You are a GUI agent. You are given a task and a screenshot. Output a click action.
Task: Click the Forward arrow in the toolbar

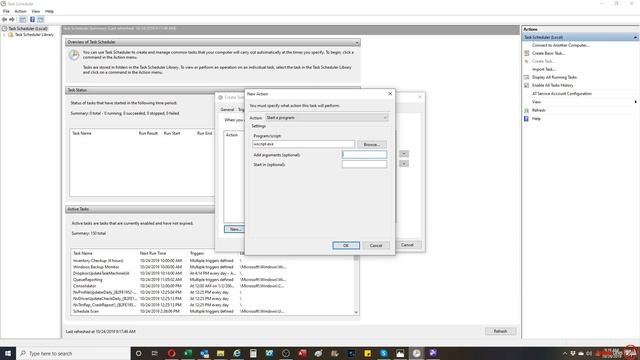[x=12, y=20]
